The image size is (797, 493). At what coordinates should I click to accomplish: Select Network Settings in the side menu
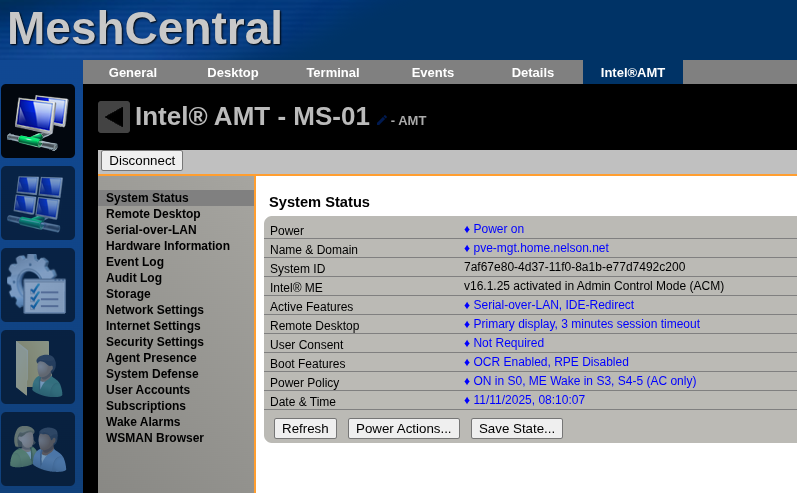[x=155, y=310]
